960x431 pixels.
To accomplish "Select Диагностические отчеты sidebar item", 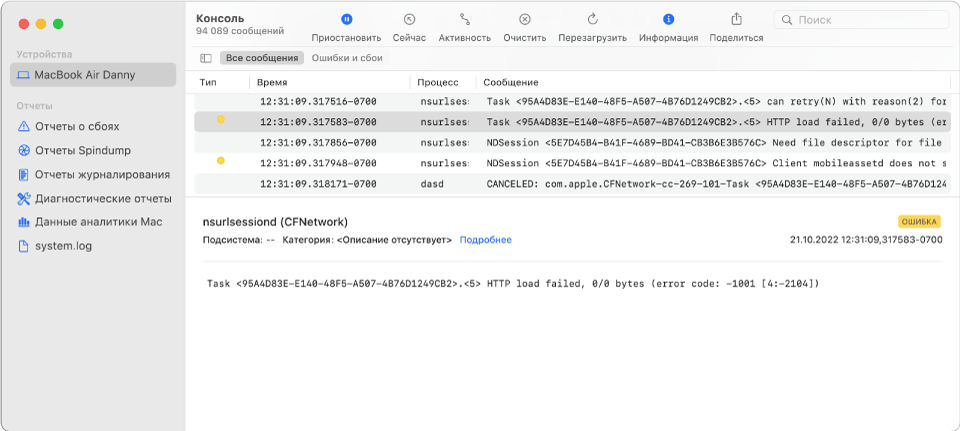I will pos(93,198).
